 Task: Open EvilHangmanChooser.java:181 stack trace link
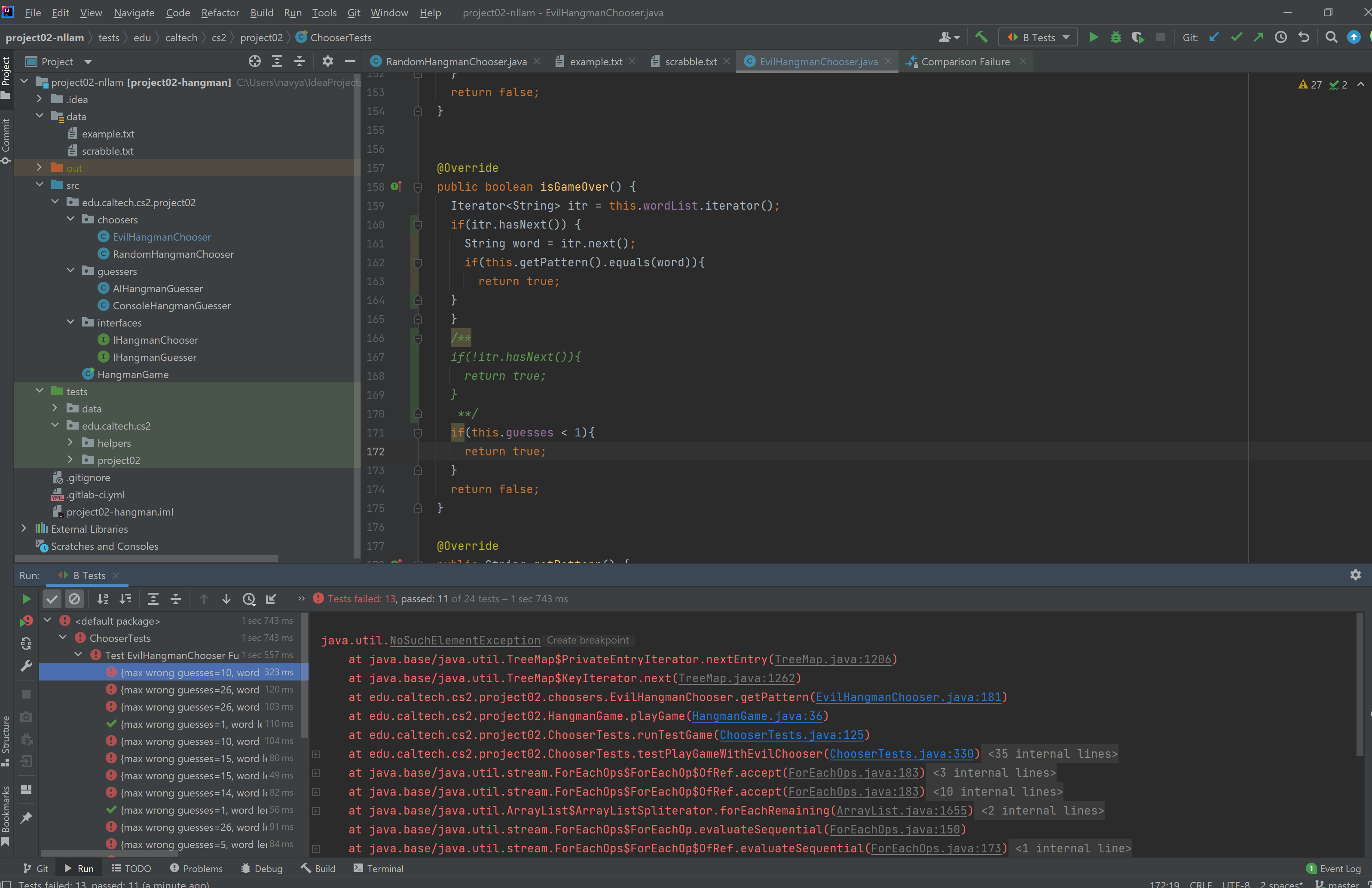click(x=908, y=697)
